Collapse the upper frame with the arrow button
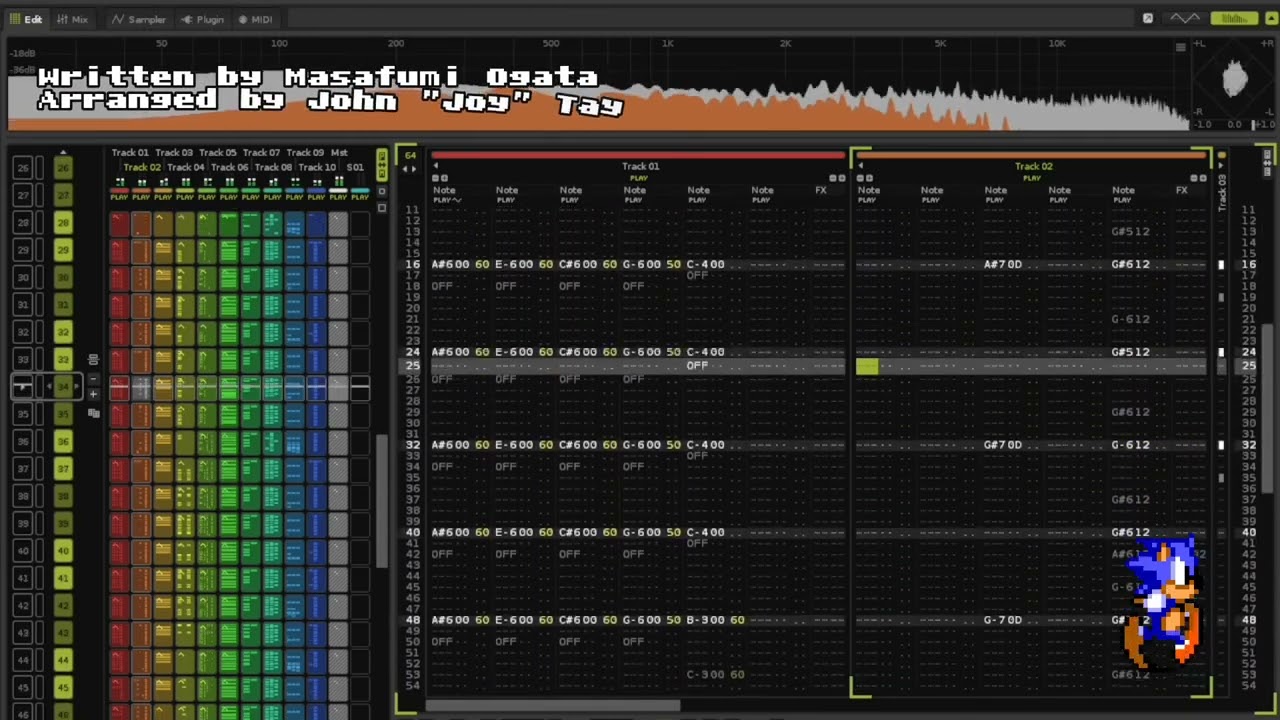 click(1272, 18)
